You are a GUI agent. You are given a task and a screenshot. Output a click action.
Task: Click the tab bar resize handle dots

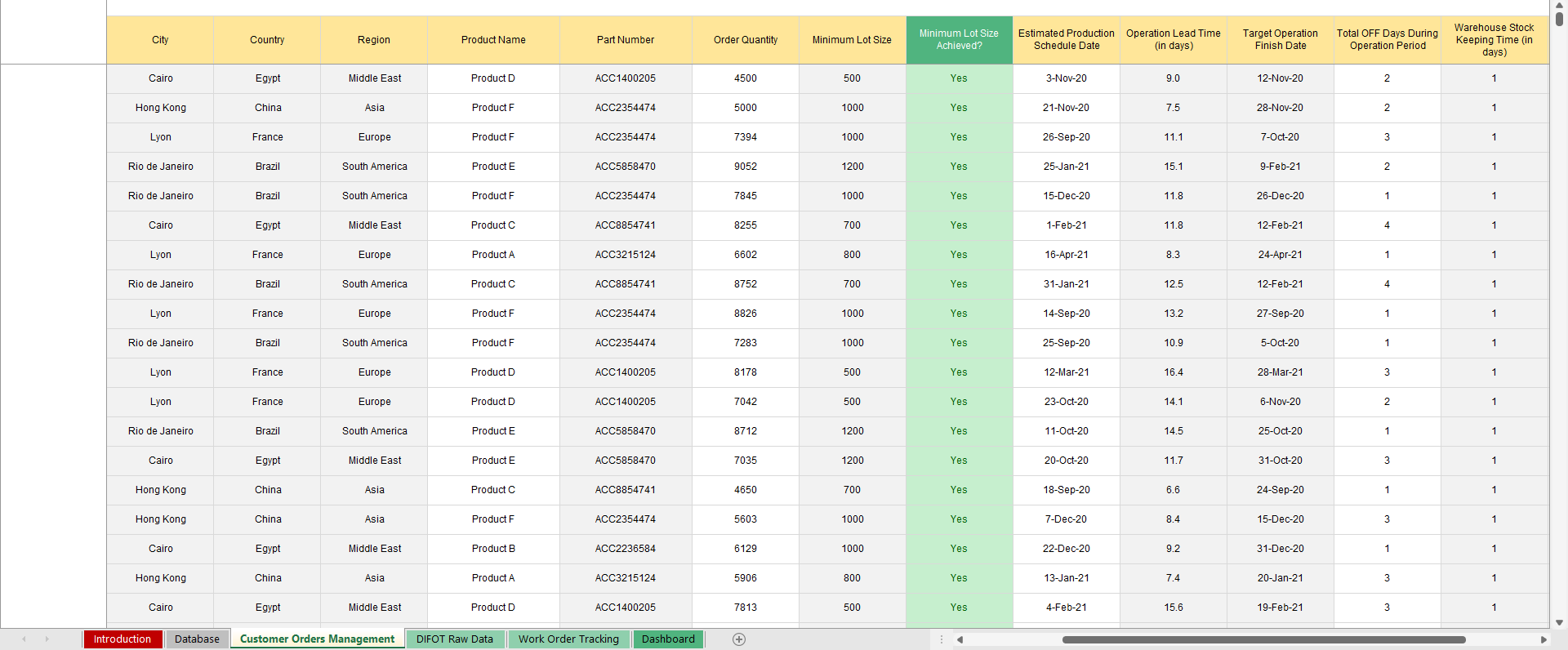pos(942,639)
